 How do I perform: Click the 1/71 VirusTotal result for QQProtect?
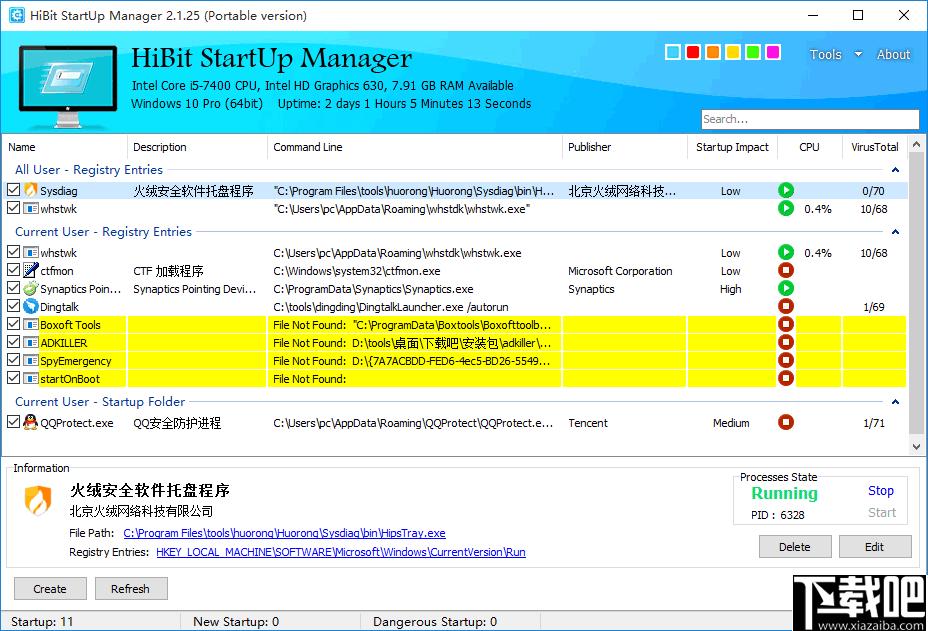[874, 423]
